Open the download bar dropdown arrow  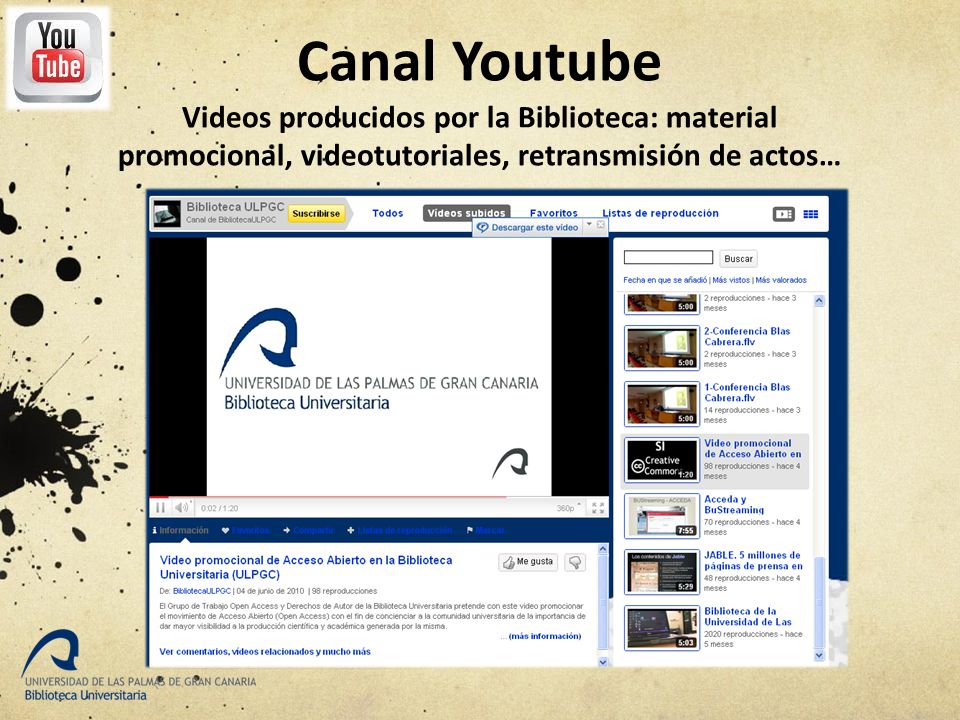pos(589,225)
